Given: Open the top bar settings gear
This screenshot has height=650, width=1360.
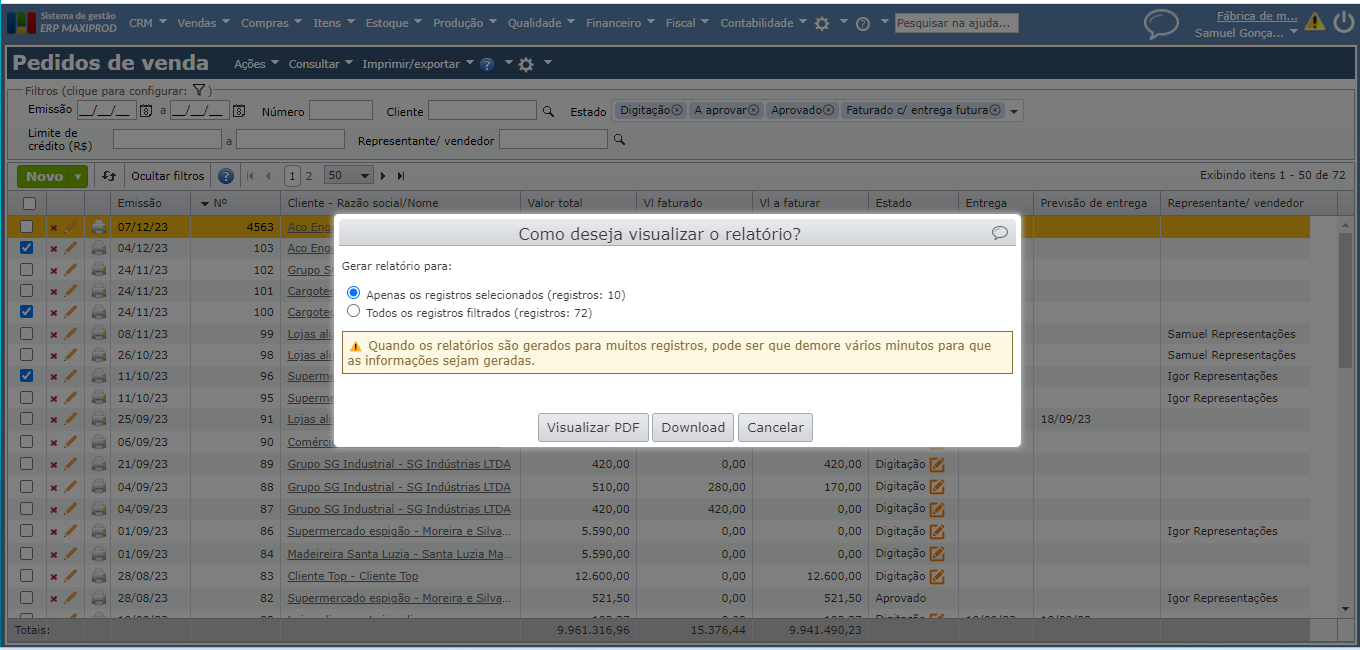Looking at the screenshot, I should point(822,23).
